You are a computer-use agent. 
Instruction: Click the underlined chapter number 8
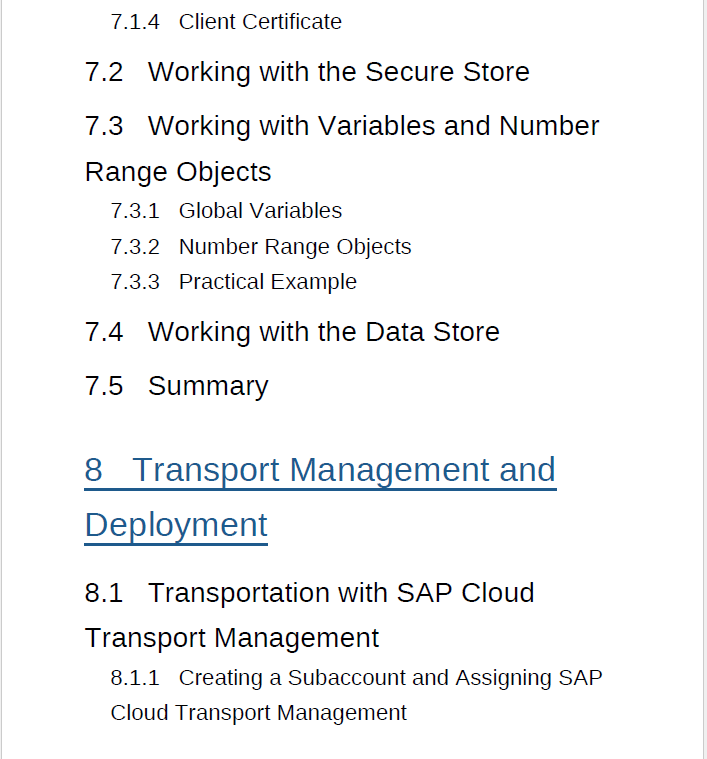[94, 470]
